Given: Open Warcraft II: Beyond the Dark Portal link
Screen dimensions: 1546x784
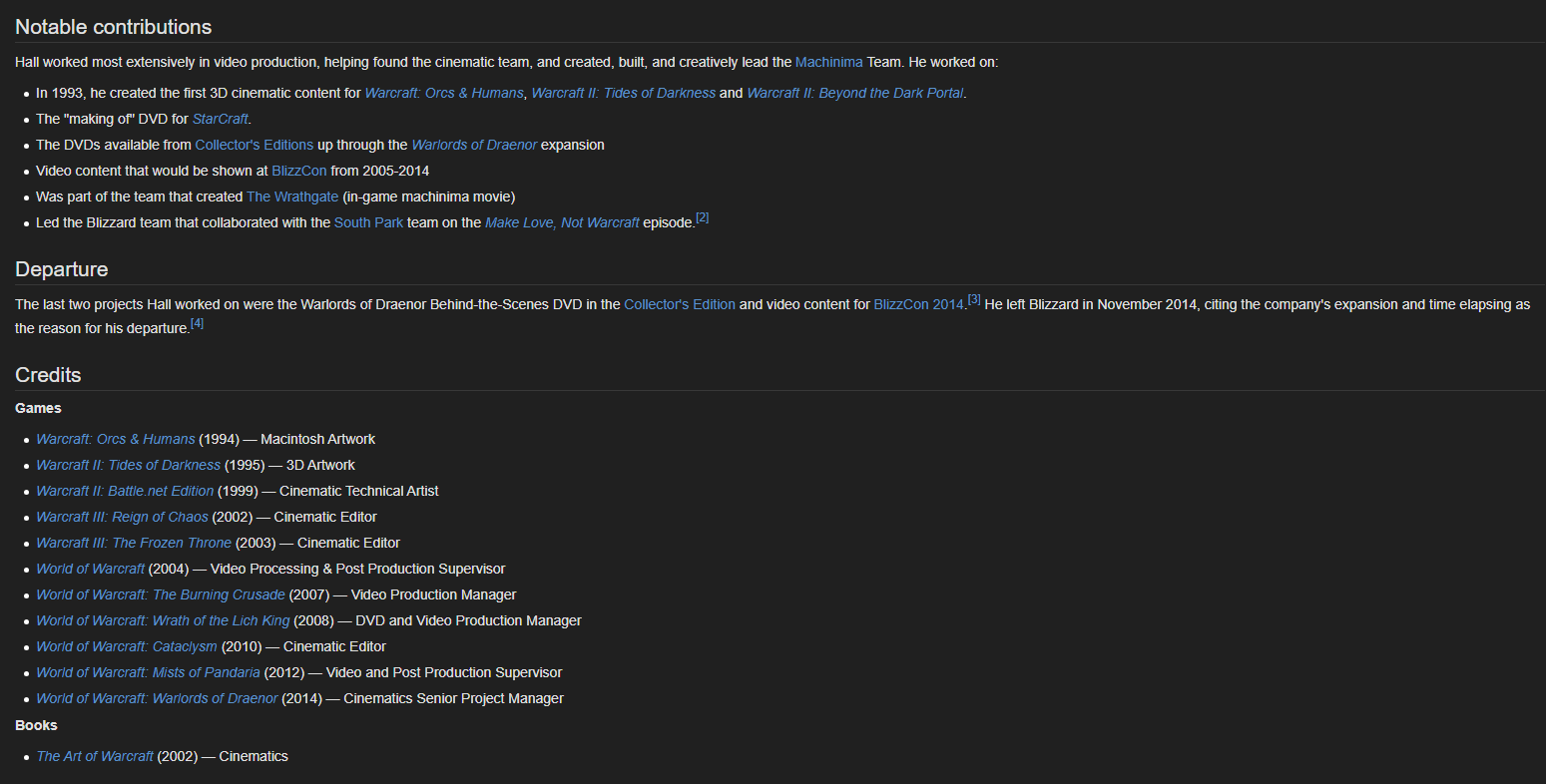Looking at the screenshot, I should coord(855,93).
